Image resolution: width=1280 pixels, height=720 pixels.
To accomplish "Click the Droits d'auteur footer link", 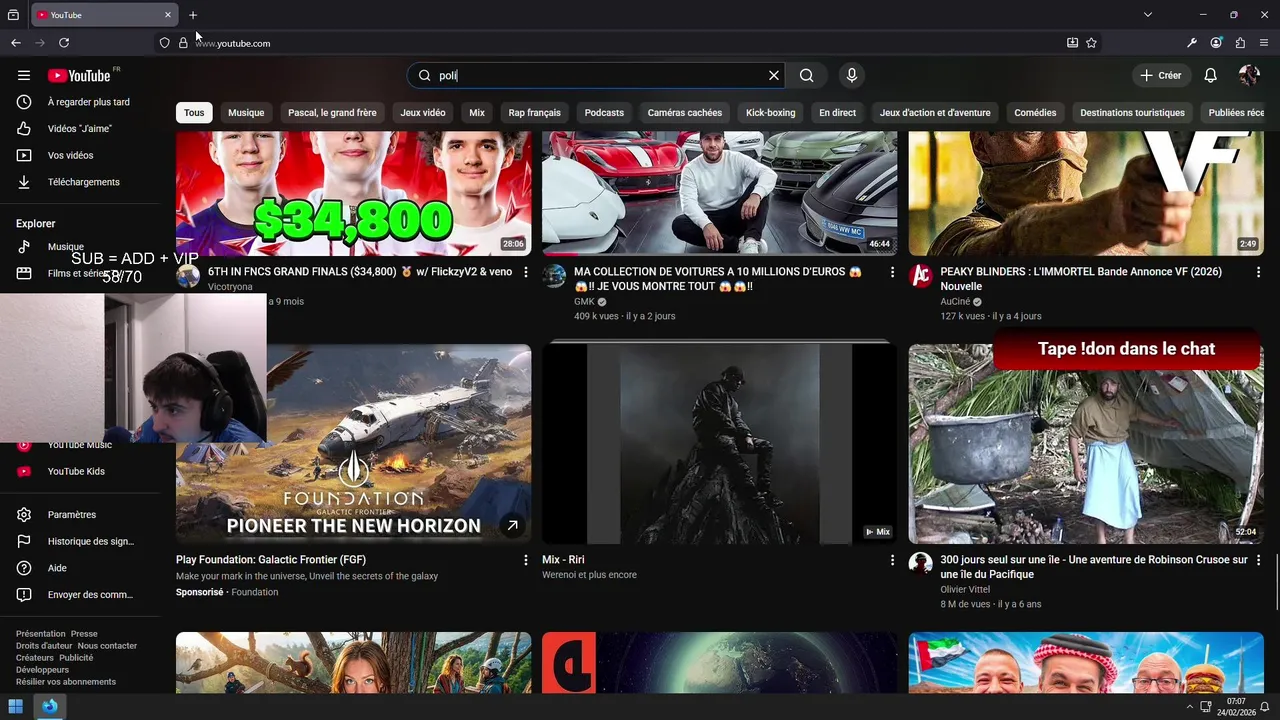I will tap(44, 646).
